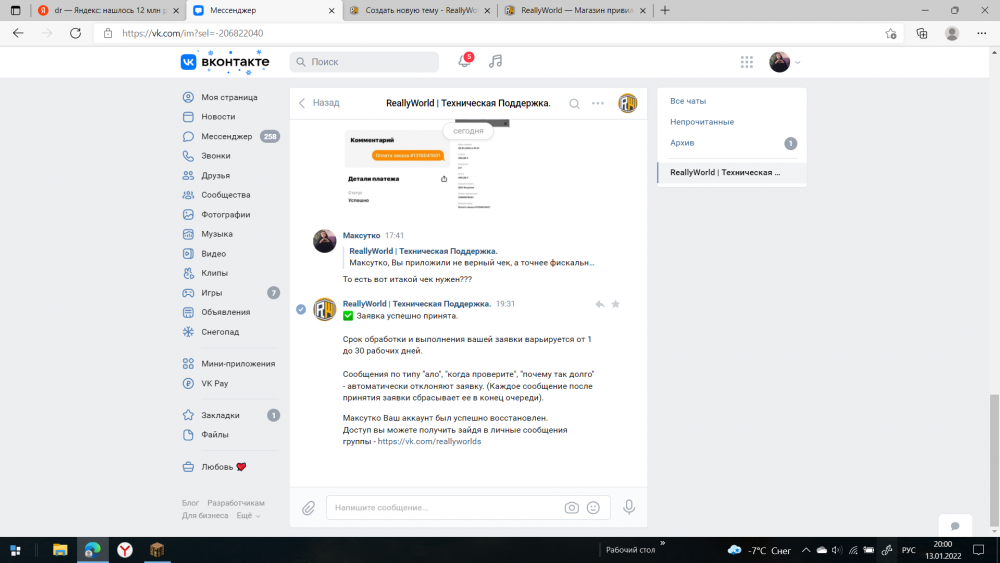This screenshot has width=1000, height=563.
Task: Switch to the Яндекс search tab
Action: click(x=107, y=10)
